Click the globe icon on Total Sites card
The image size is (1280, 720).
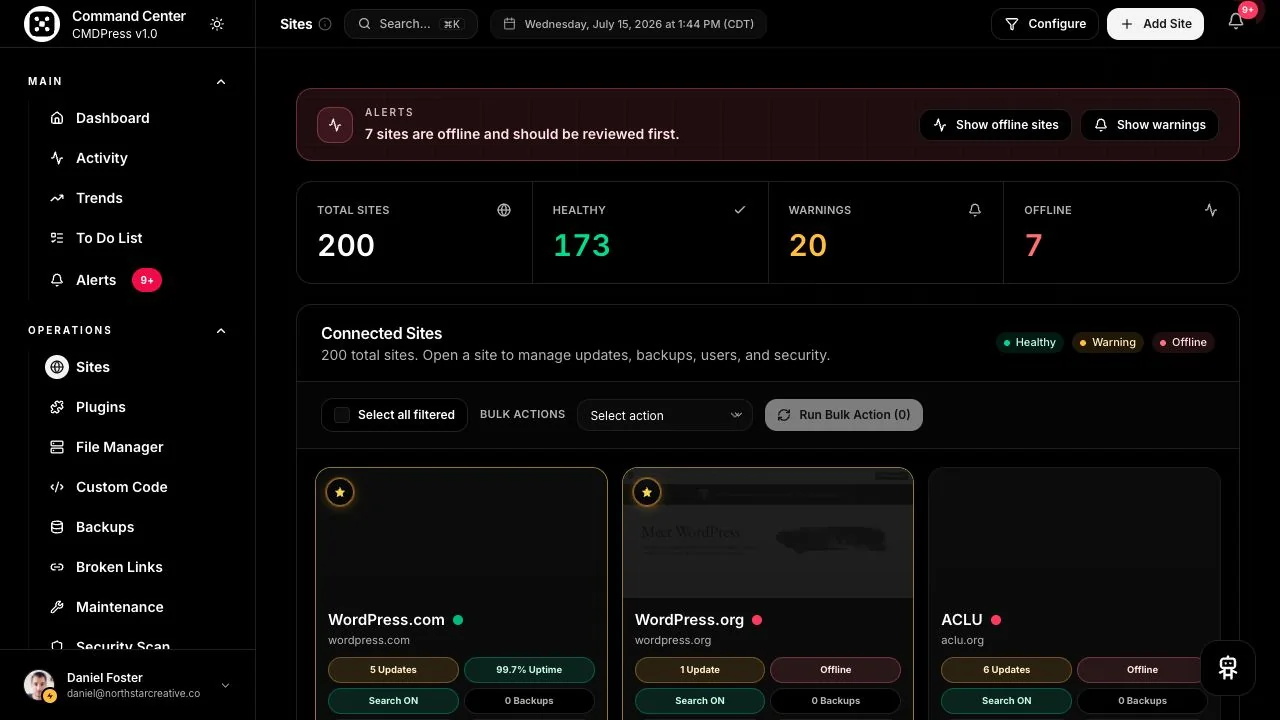504,210
